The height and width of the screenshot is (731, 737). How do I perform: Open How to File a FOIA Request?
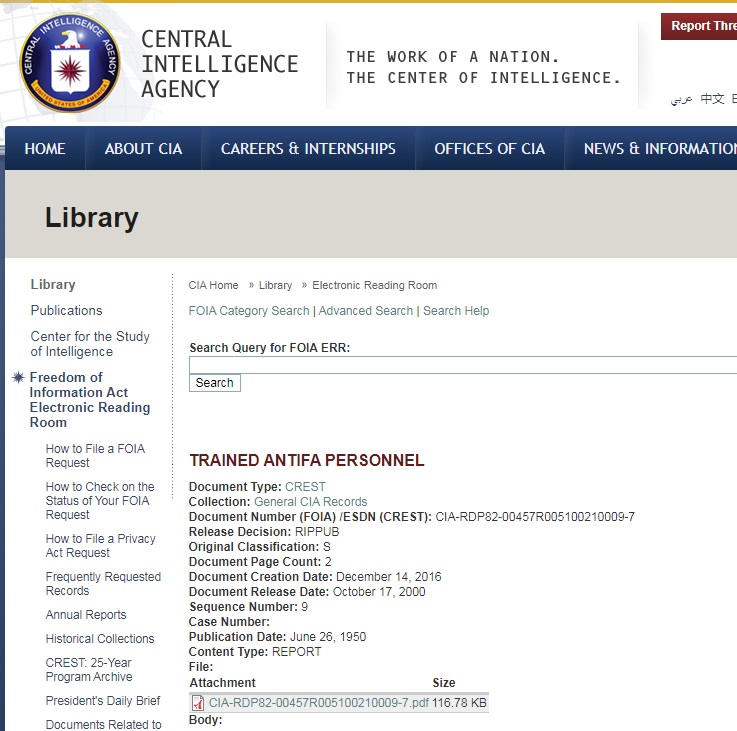tap(95, 456)
